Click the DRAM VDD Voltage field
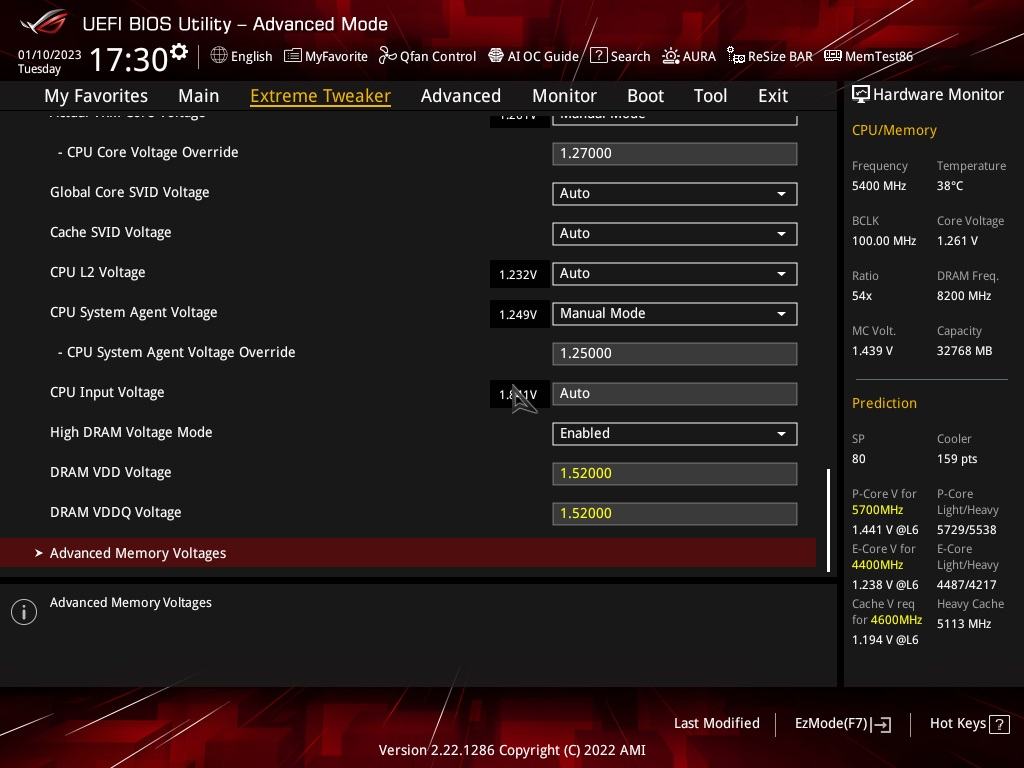The width and height of the screenshot is (1024, 768). point(675,474)
